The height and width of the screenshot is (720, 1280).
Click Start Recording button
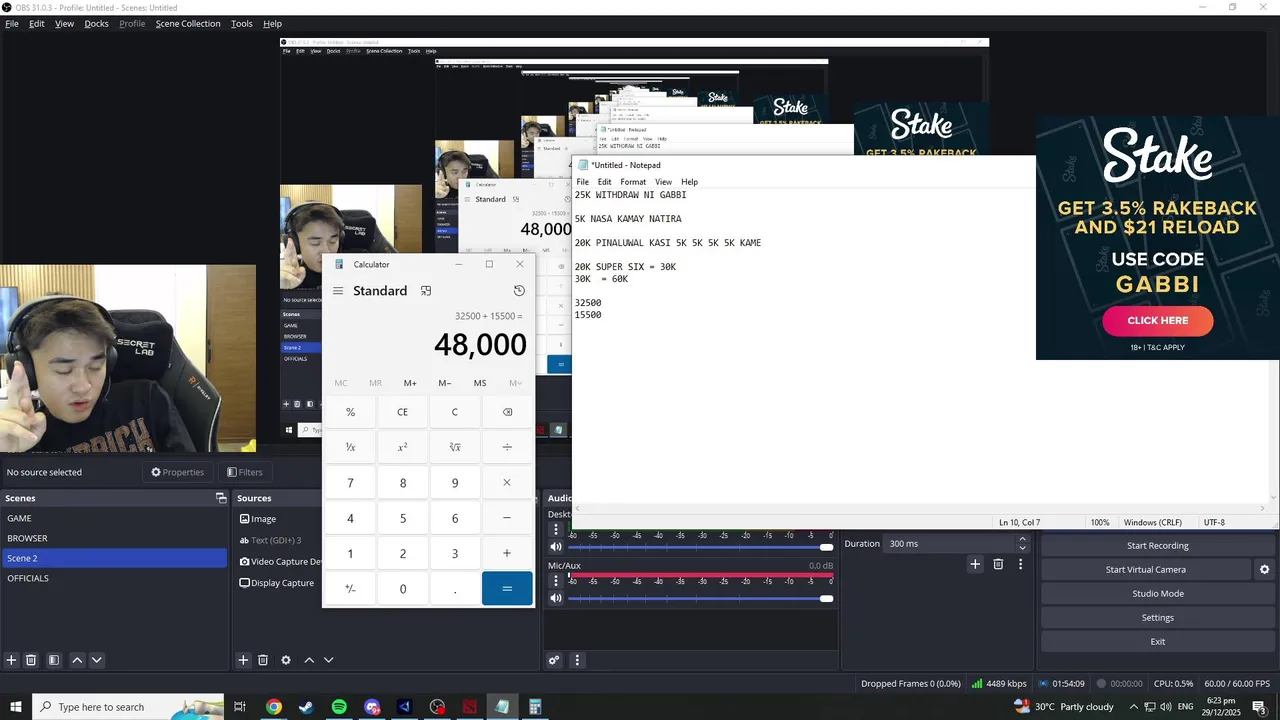click(1158, 546)
